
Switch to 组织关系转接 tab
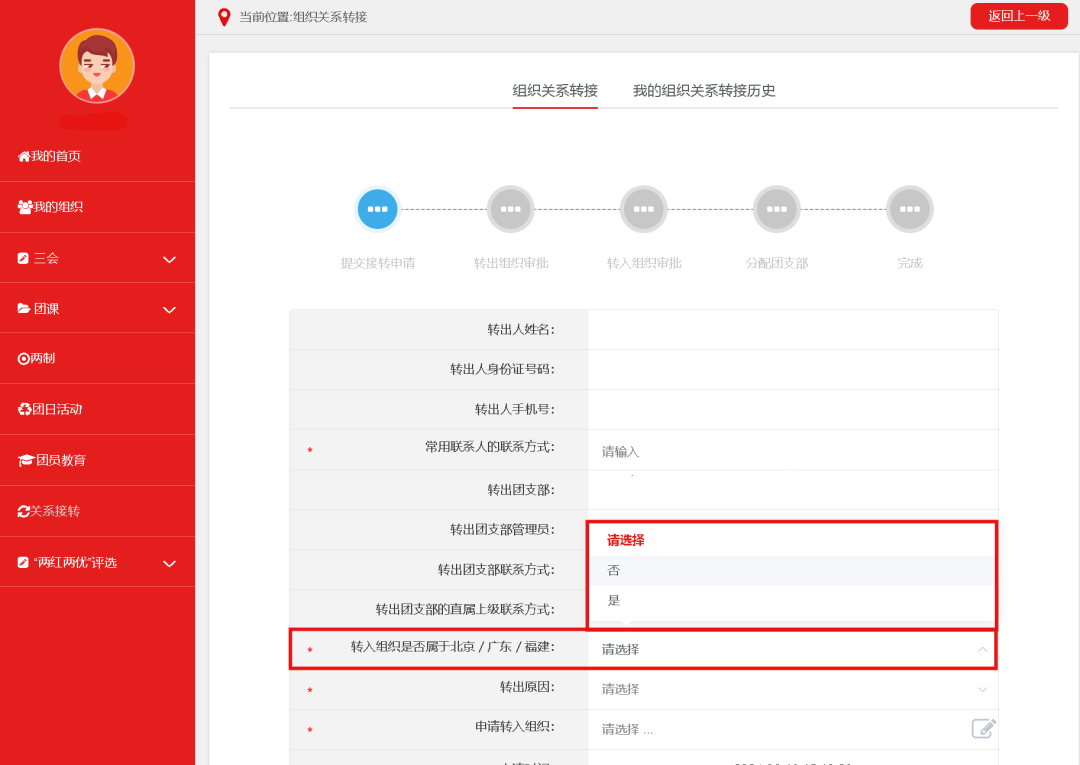(555, 91)
